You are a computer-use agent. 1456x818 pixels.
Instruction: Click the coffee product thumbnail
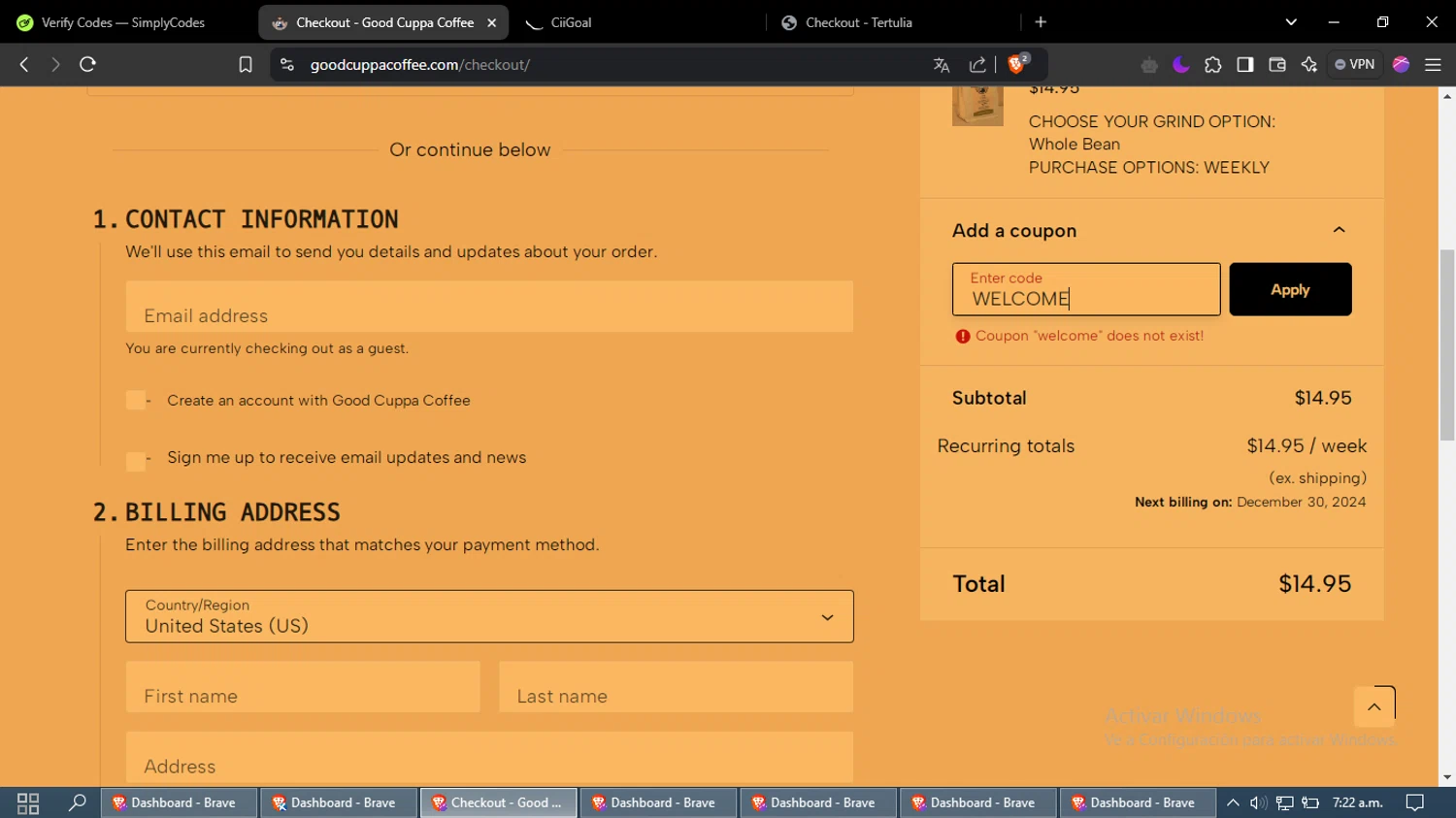tap(977, 107)
